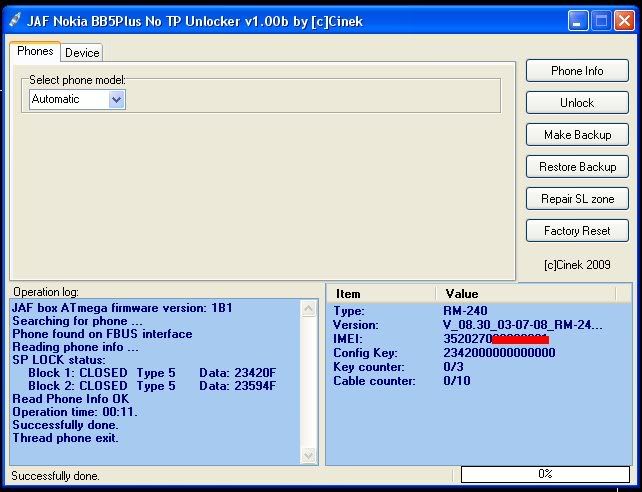
Task: Click log line 'Block 2: CLOSED Type 5'
Action: coord(152,386)
